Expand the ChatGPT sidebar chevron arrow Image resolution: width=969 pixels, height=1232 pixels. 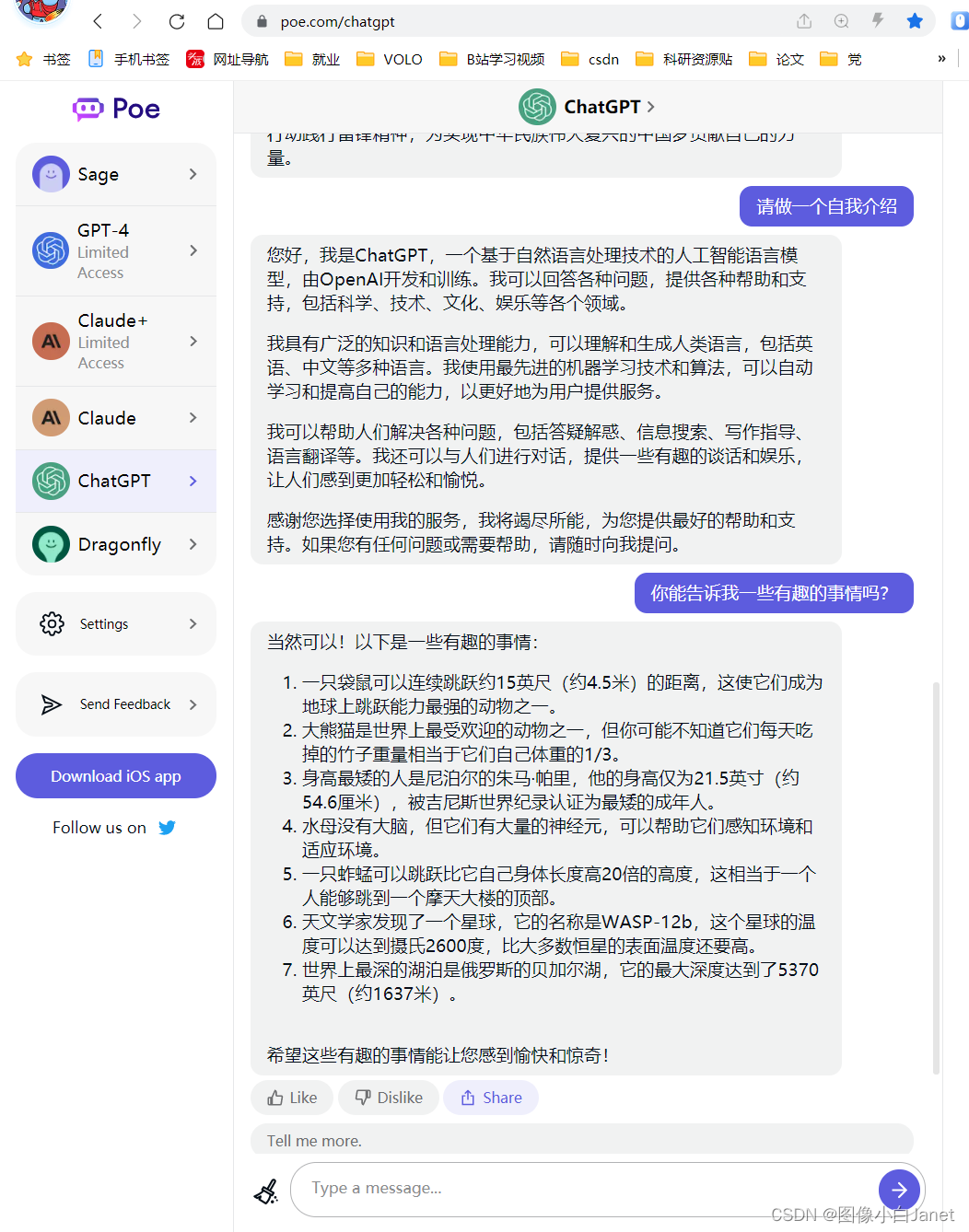click(193, 481)
